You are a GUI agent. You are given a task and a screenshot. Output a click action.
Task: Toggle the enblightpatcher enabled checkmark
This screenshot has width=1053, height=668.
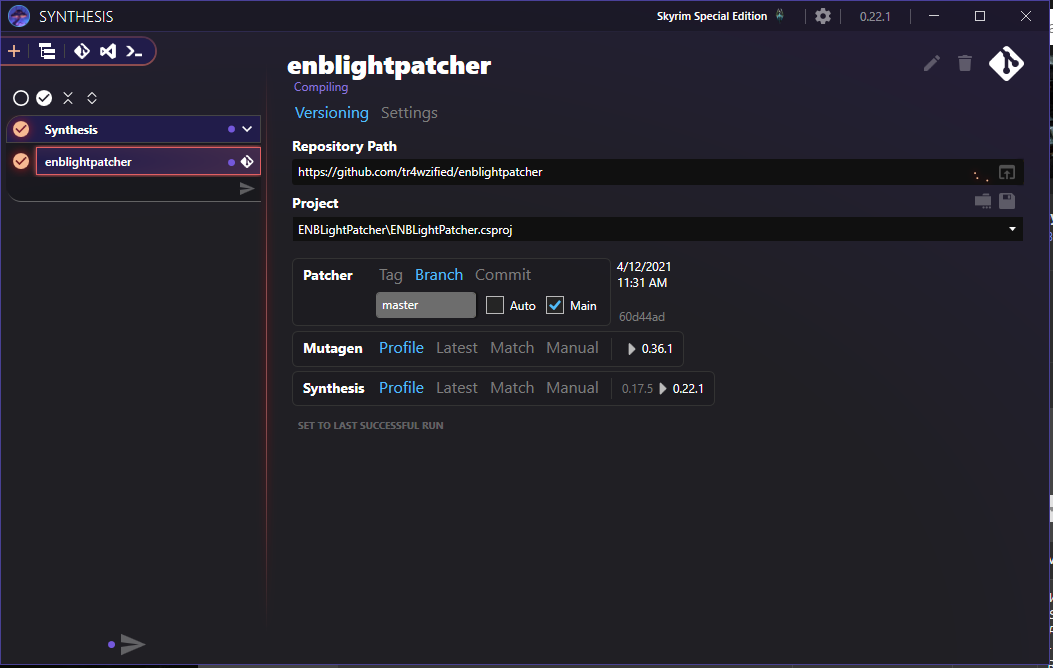[x=21, y=161]
